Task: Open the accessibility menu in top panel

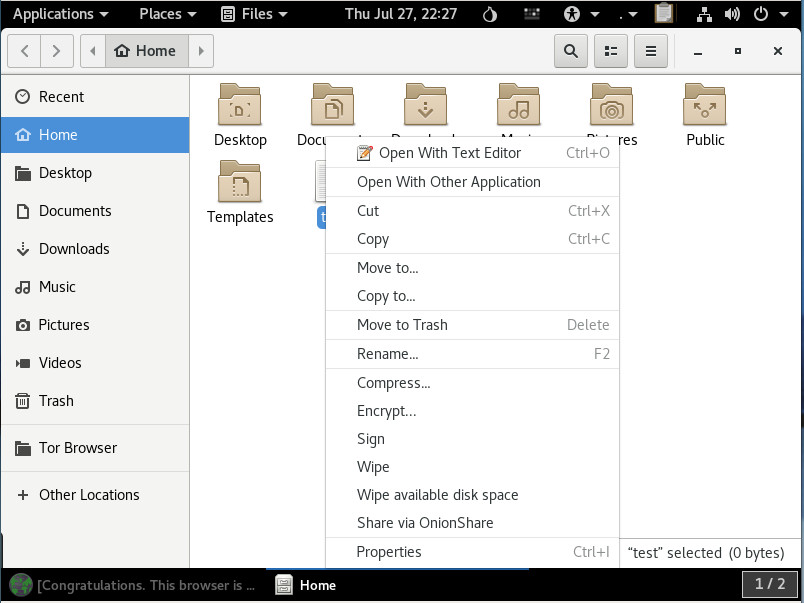Action: (572, 14)
